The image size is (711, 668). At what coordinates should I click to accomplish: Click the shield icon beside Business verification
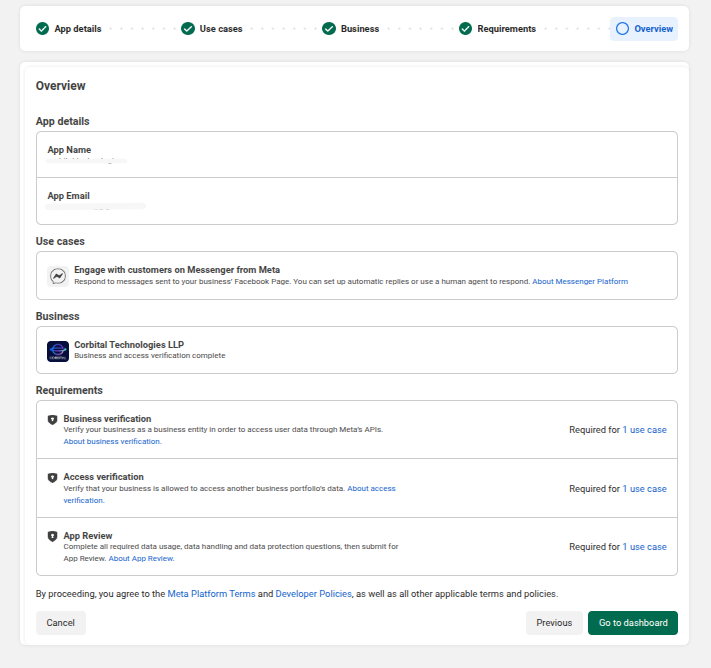point(53,419)
